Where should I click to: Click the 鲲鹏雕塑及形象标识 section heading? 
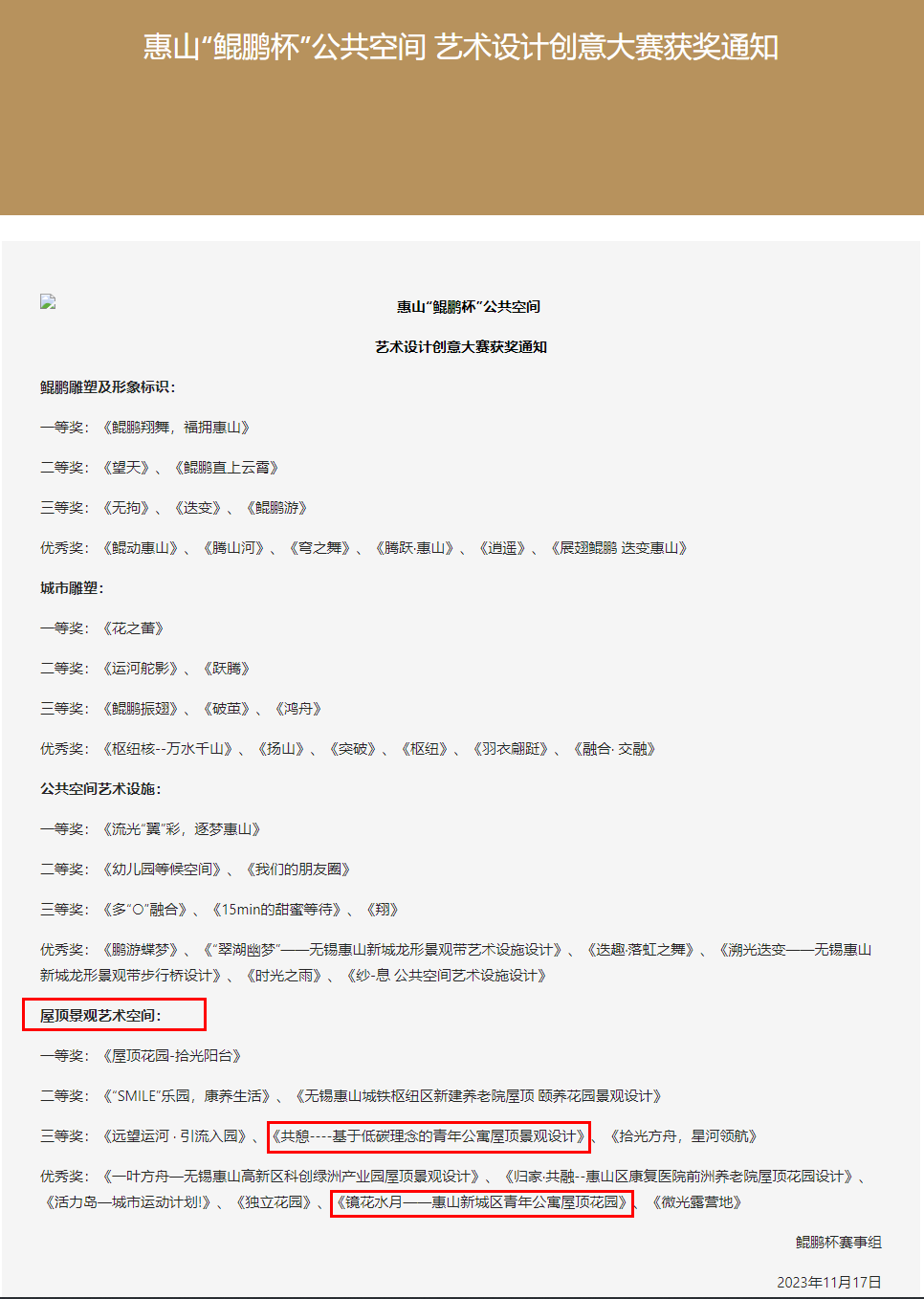click(108, 387)
